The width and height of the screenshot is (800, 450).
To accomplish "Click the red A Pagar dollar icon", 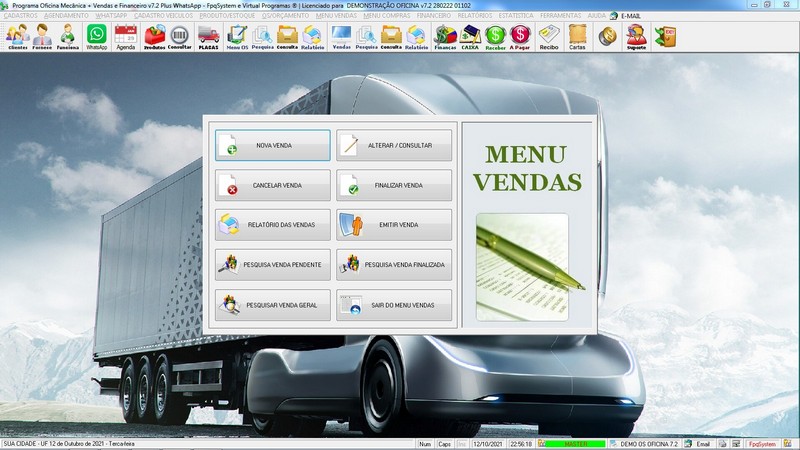I will pyautogui.click(x=520, y=37).
